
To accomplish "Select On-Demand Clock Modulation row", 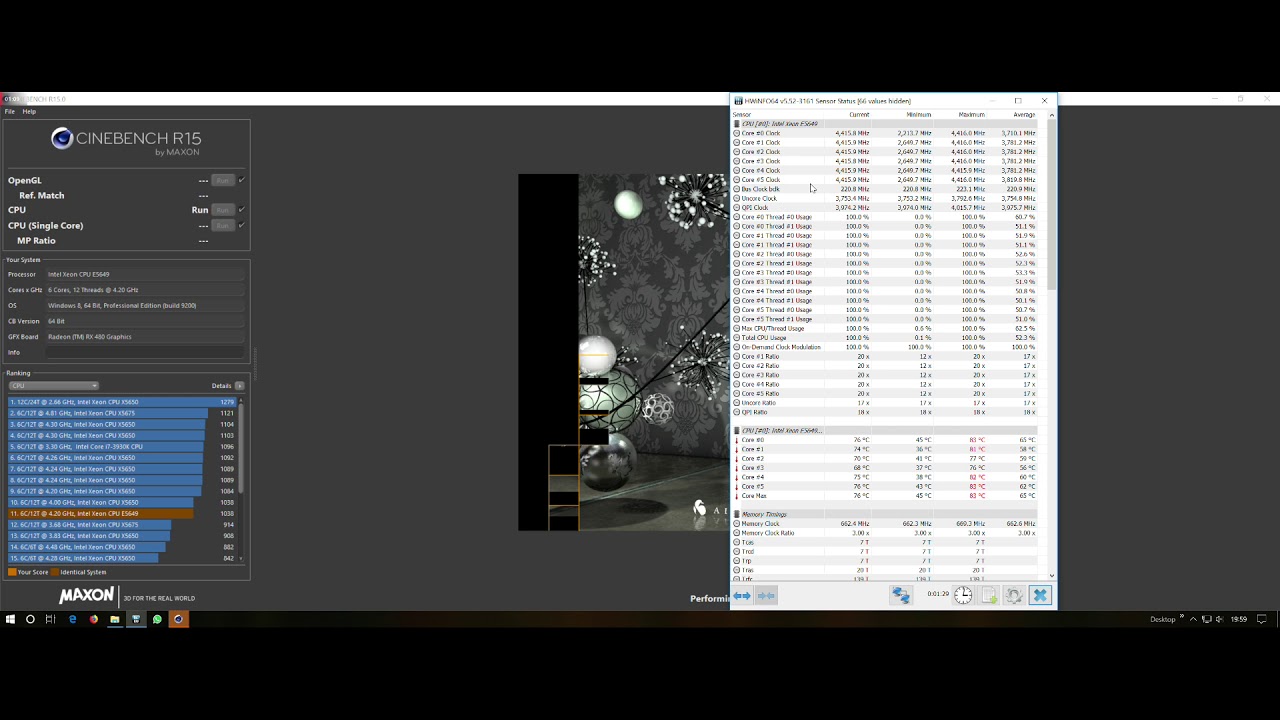I will [885, 347].
